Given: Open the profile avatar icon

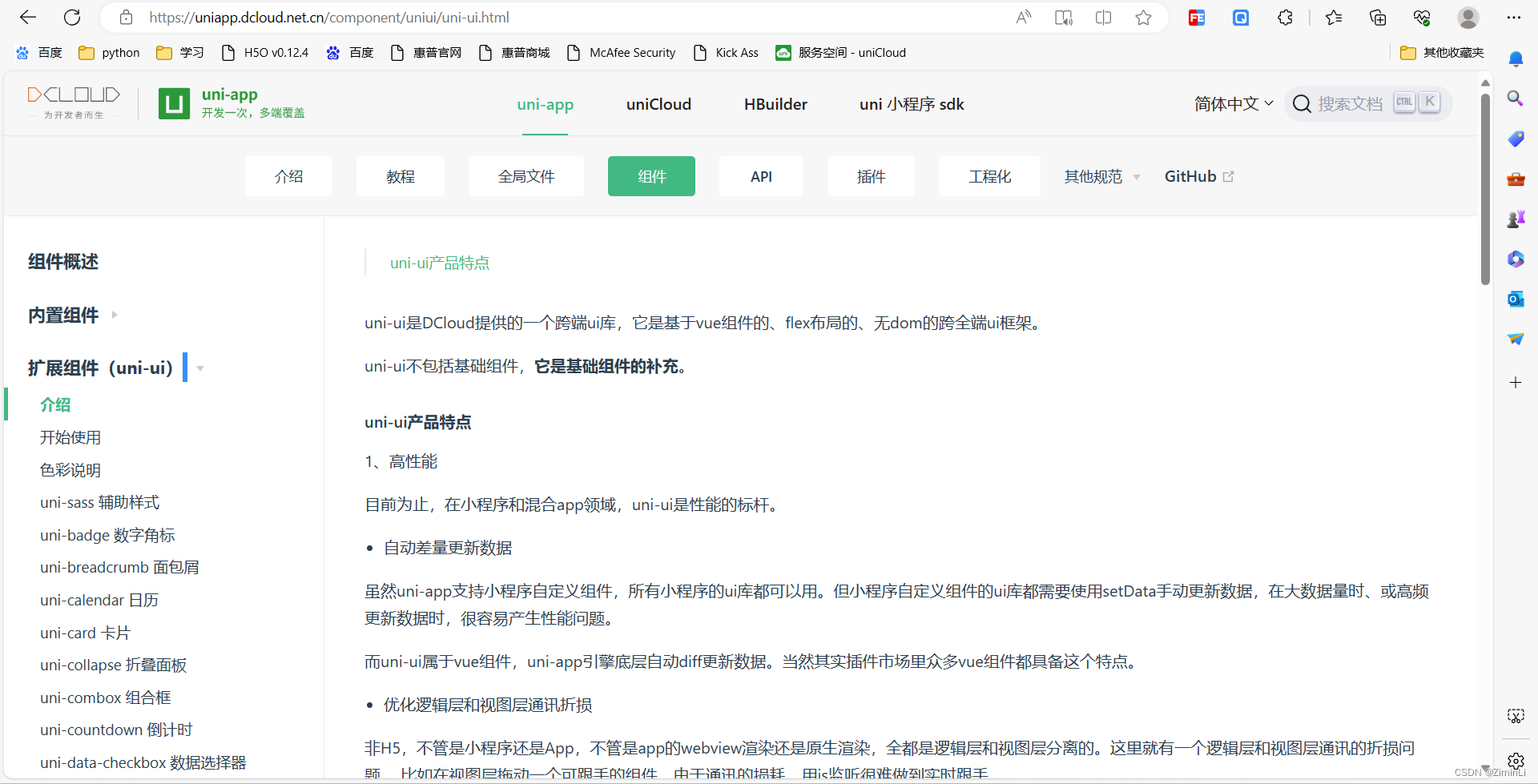Looking at the screenshot, I should [1468, 18].
